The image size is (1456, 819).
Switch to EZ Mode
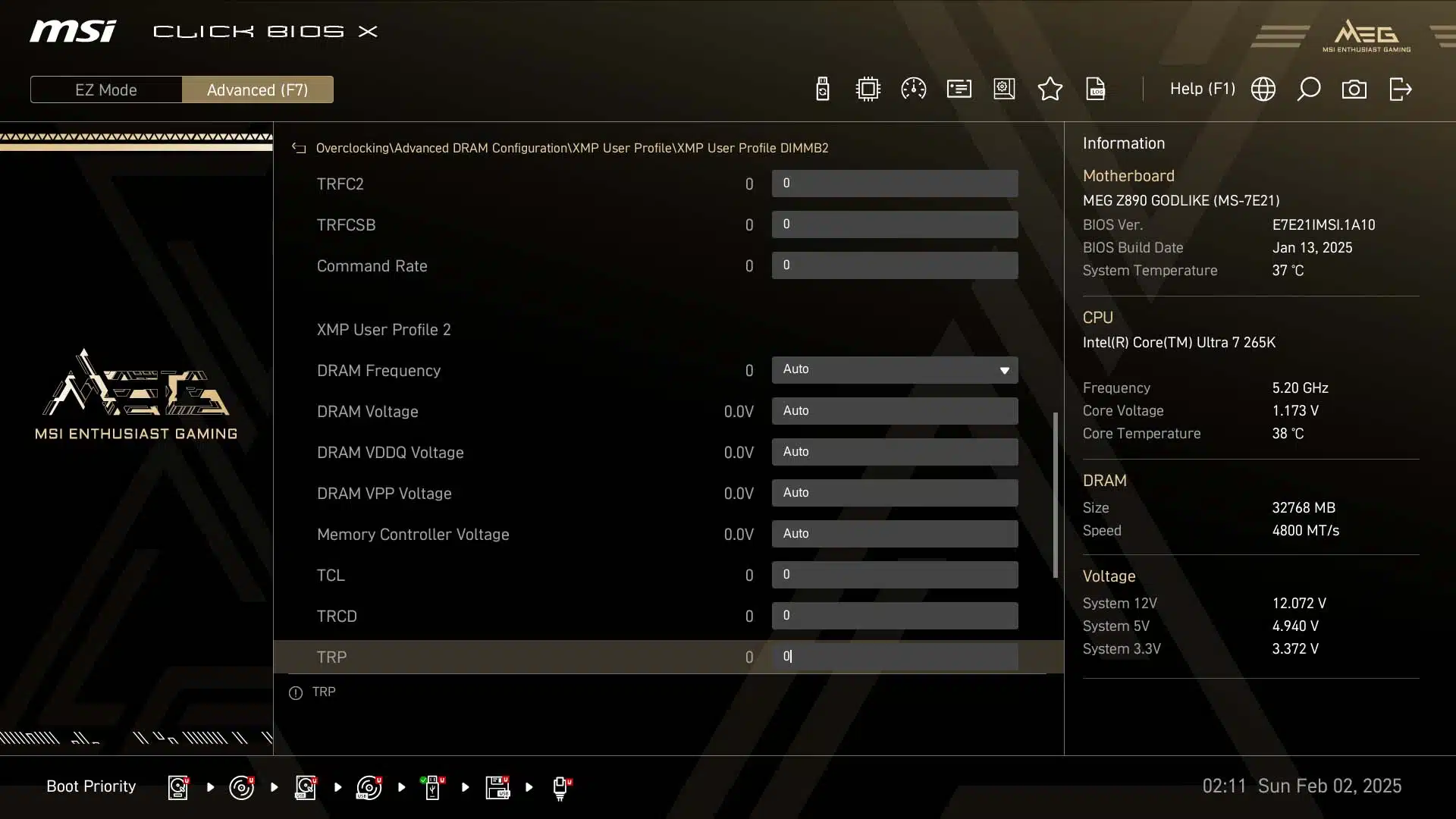106,89
